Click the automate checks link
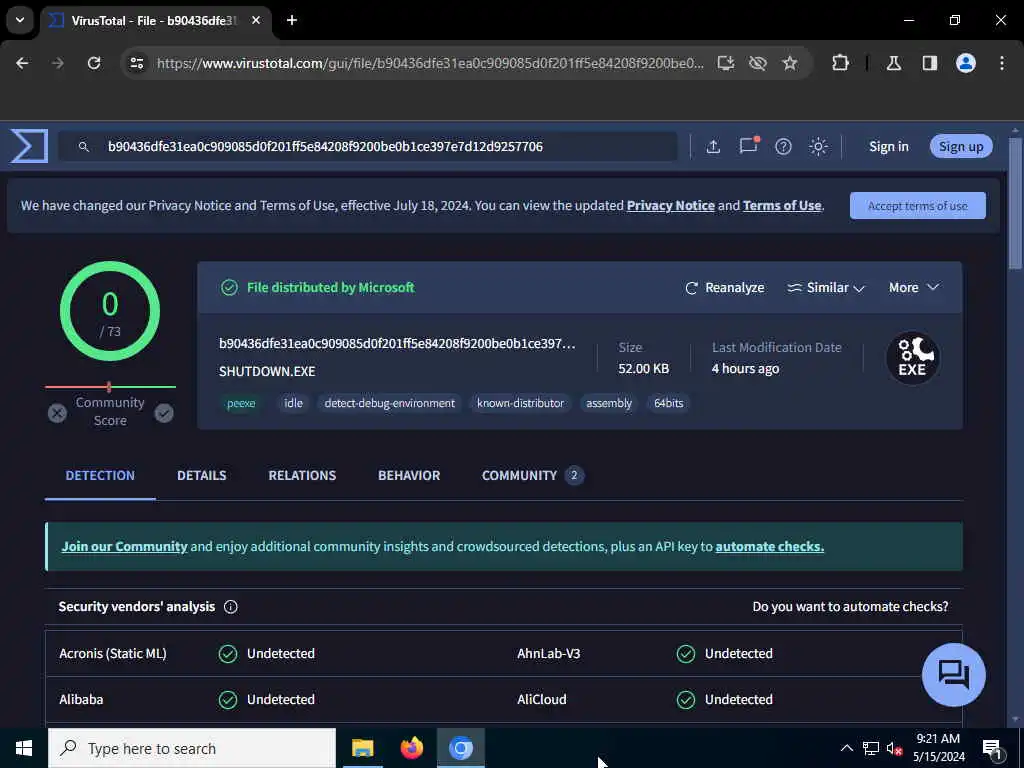The height and width of the screenshot is (768, 1024). click(x=769, y=547)
